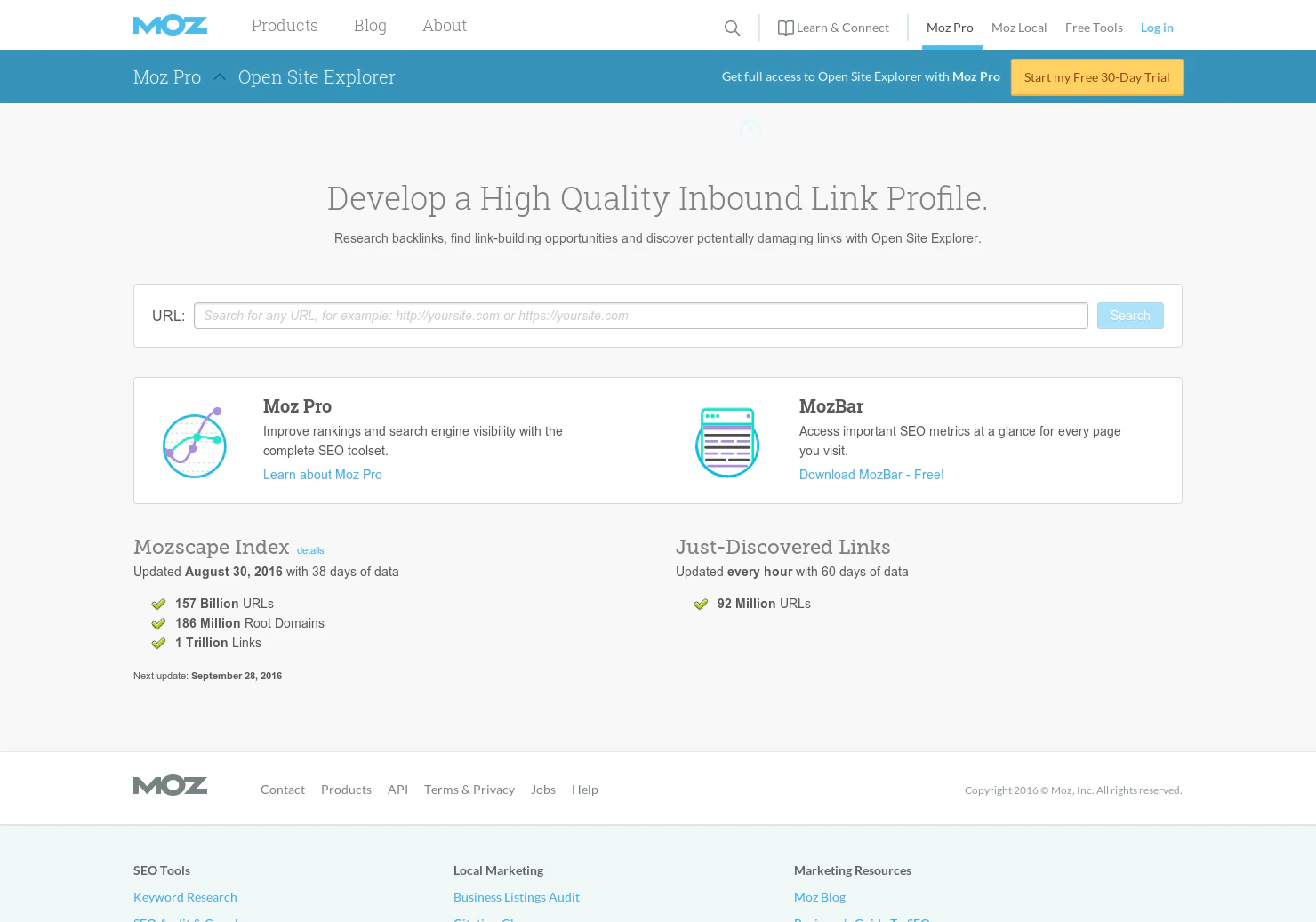This screenshot has height=922, width=1316.
Task: Click the Mozscape Index heading
Action: 212,547
